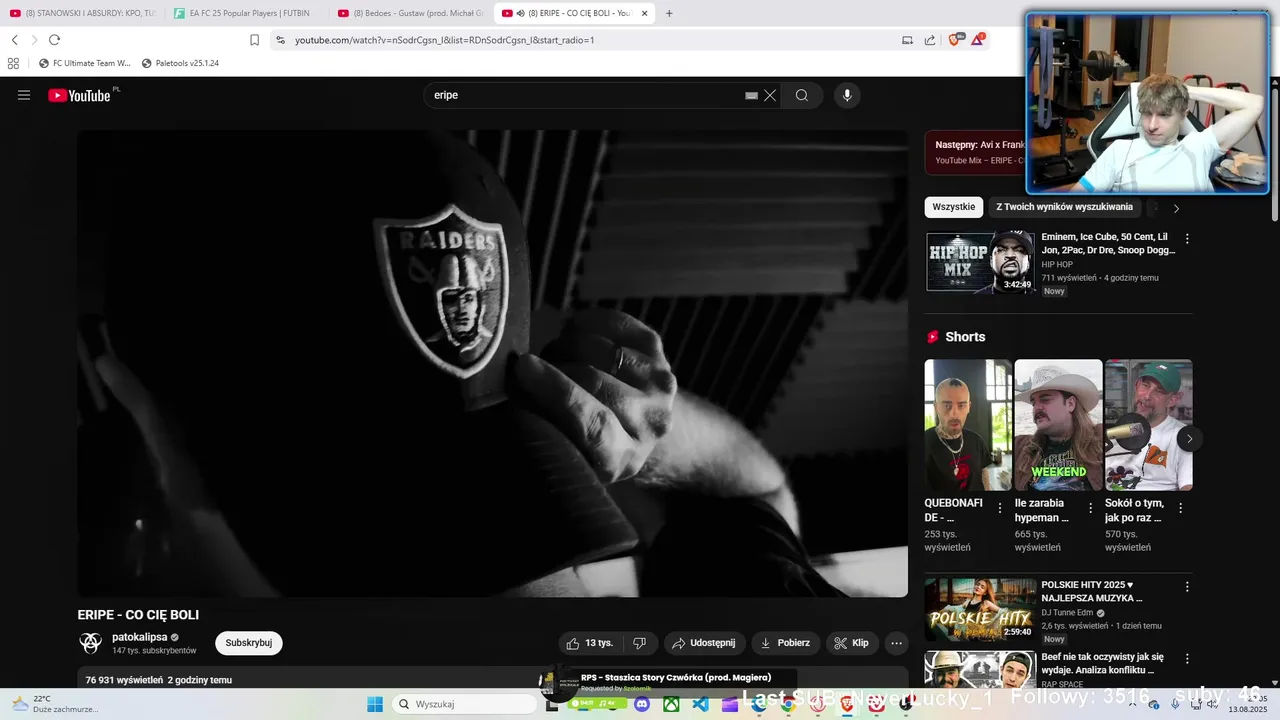
Task: Open options for the QUEBONAFIDE short
Action: point(1000,508)
